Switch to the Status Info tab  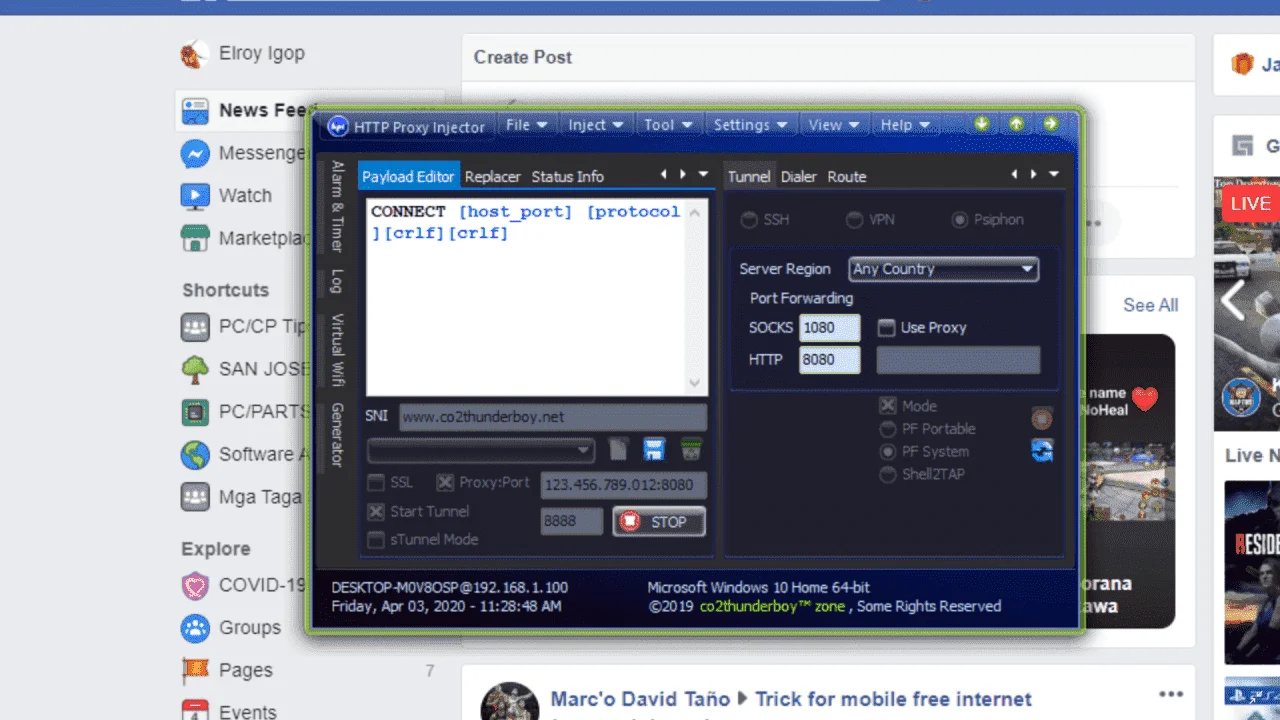[x=567, y=177]
